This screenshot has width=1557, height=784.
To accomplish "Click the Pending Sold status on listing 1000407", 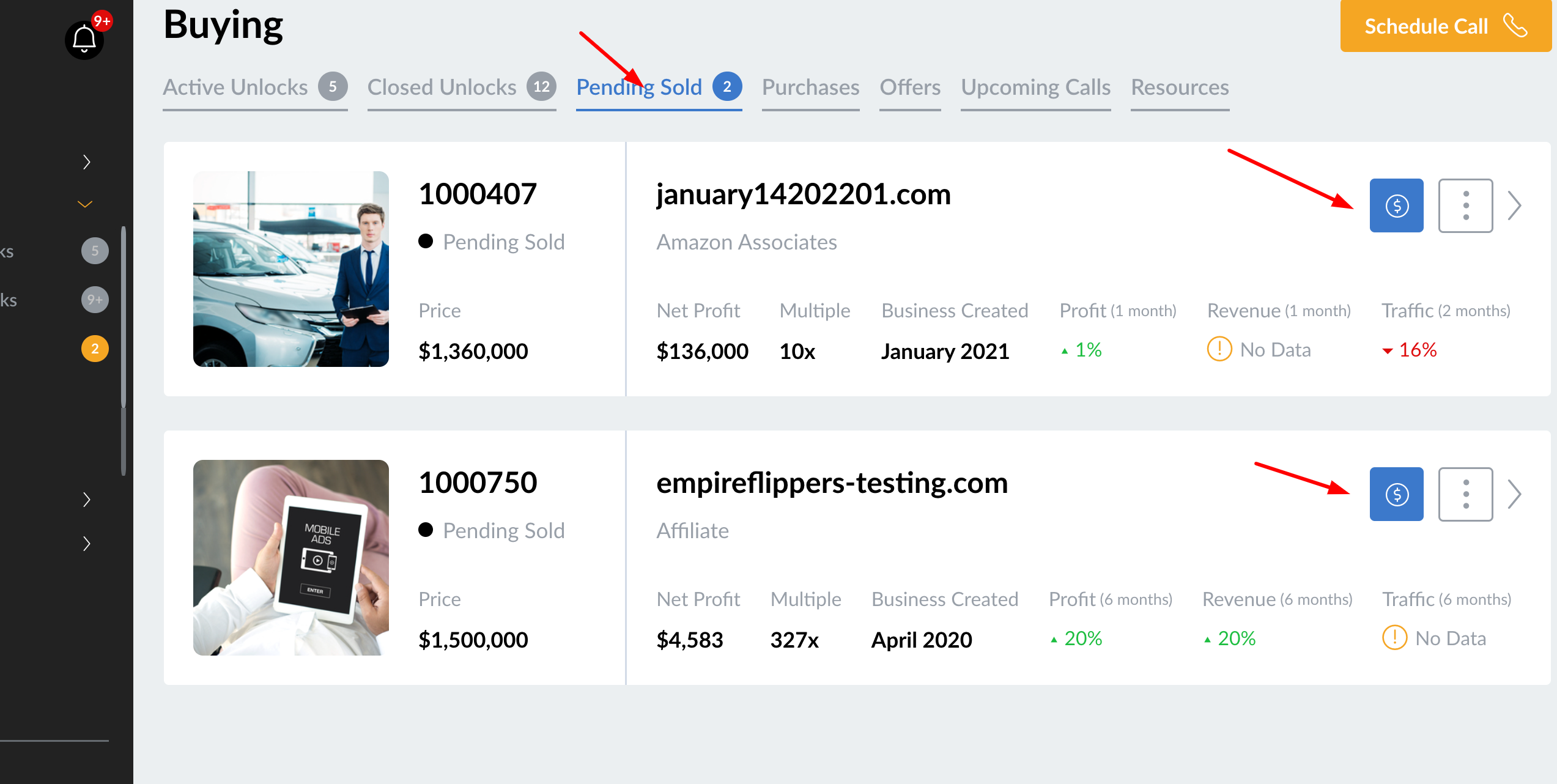I will (x=492, y=242).
